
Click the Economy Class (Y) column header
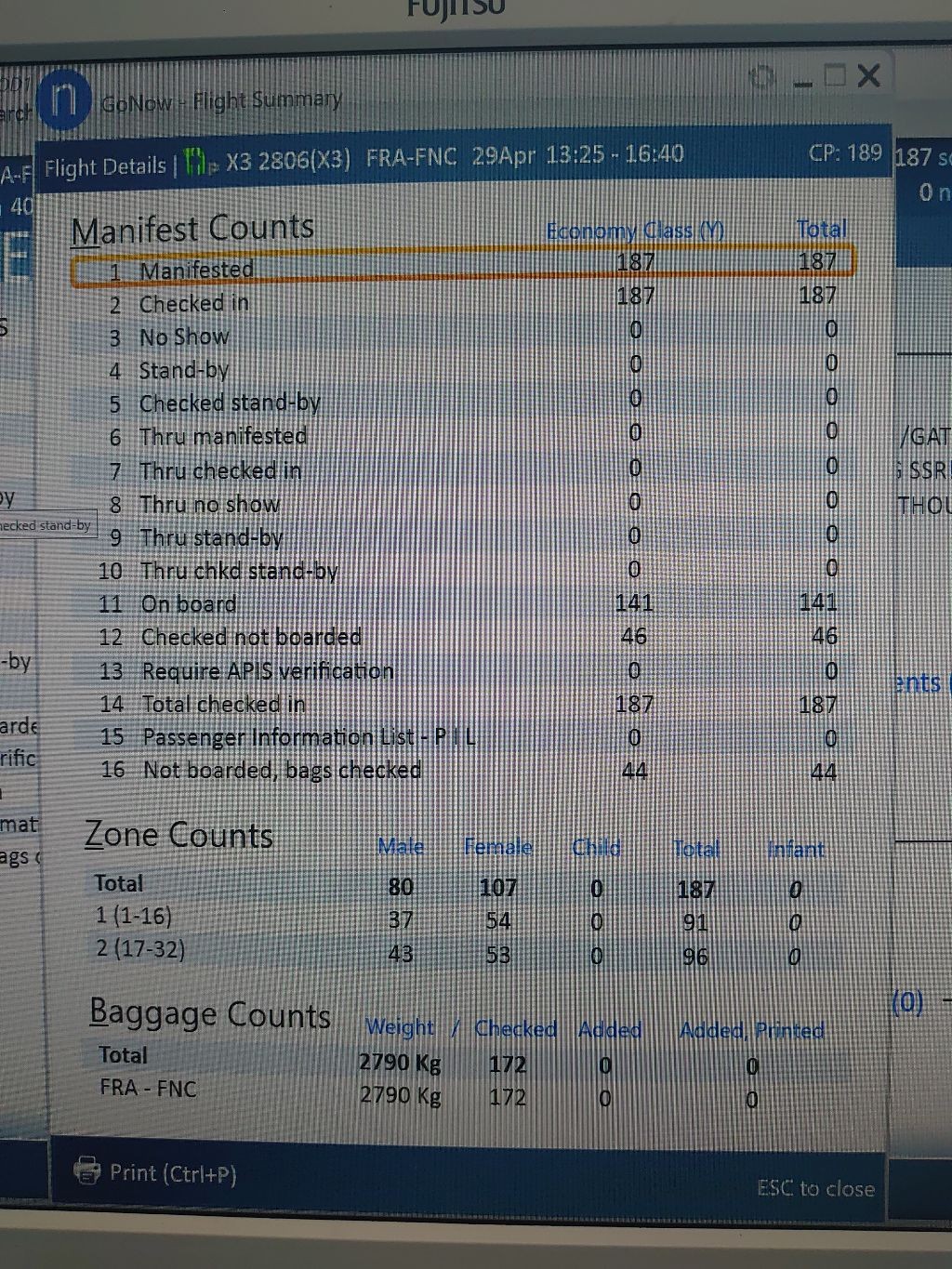634,231
